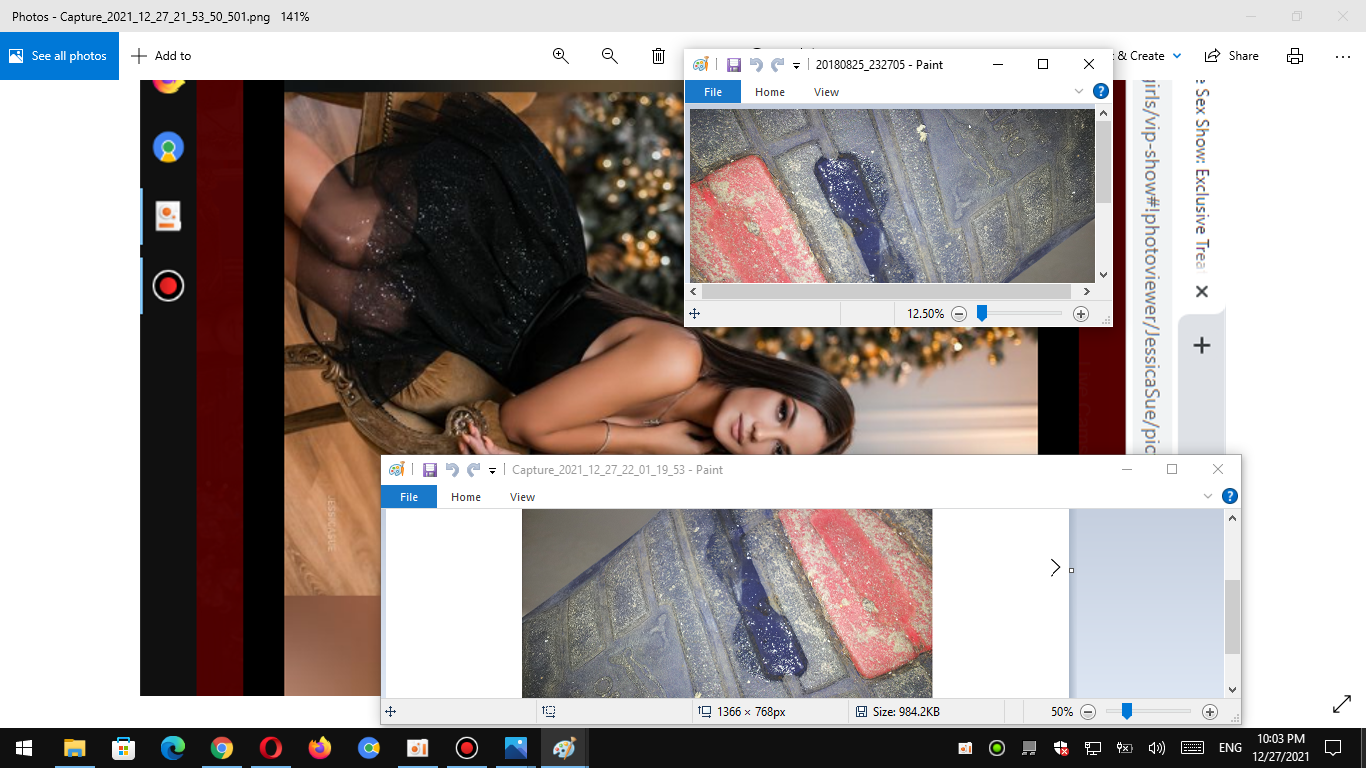1366x768 pixels.
Task: Enter full screen with the diagonal arrows icon
Action: pyautogui.click(x=1342, y=705)
